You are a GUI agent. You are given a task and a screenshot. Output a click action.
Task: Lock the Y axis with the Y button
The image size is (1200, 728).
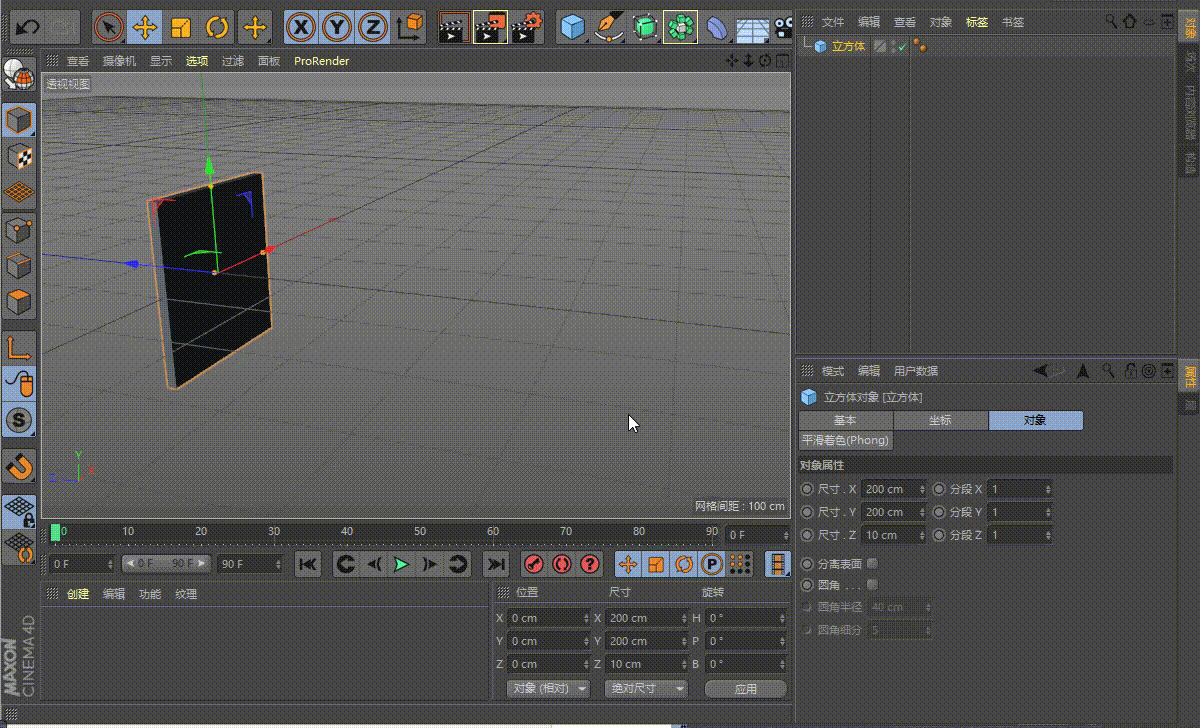(337, 27)
